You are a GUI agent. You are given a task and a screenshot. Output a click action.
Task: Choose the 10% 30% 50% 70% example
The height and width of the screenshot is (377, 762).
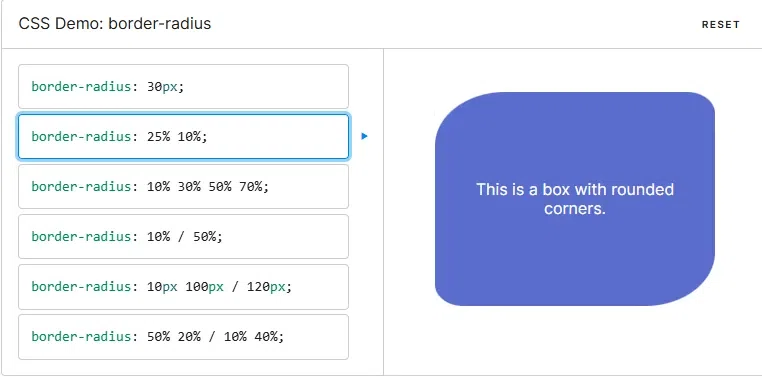pyautogui.click(x=183, y=187)
